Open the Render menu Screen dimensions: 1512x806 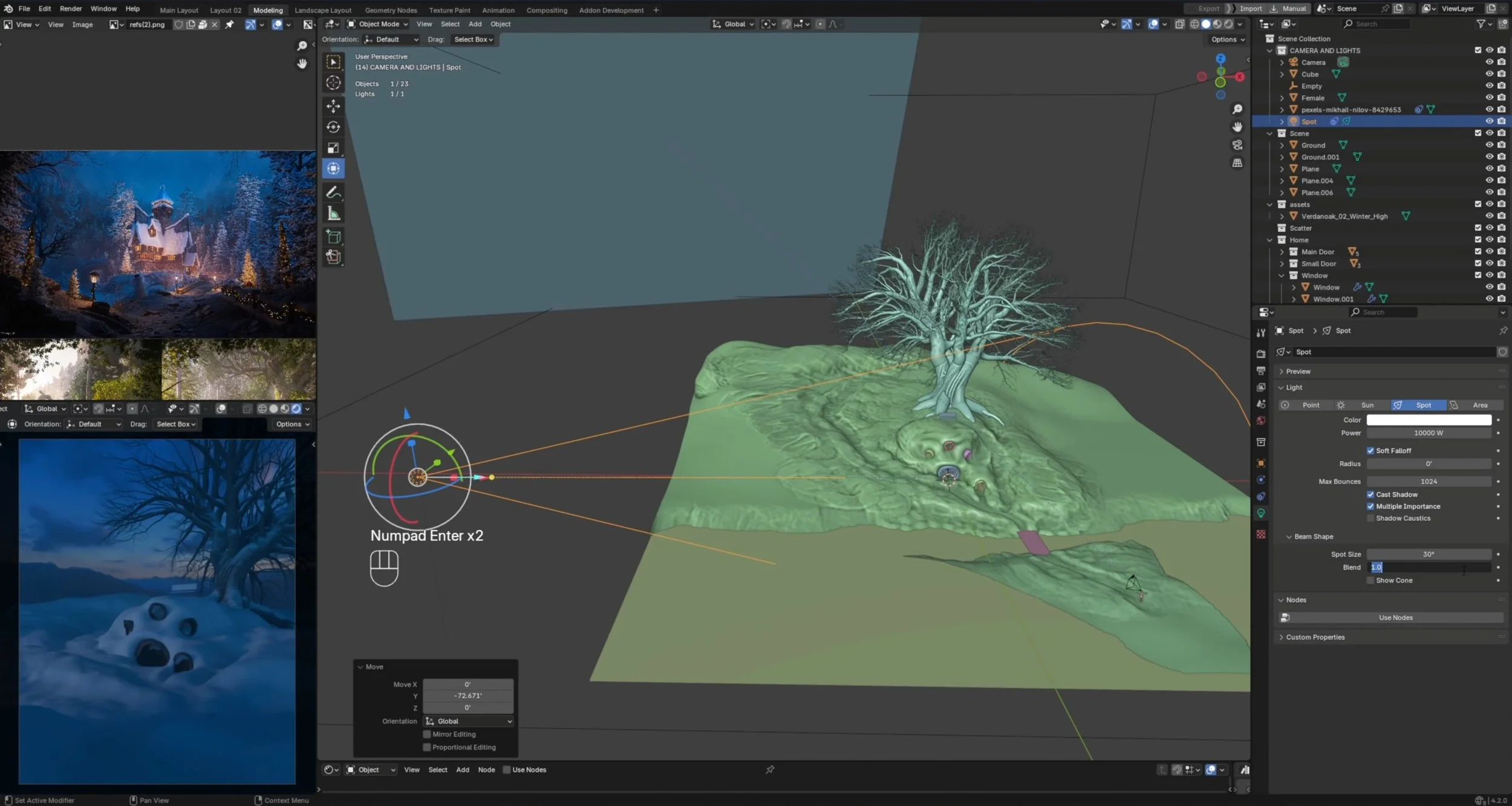(x=71, y=8)
